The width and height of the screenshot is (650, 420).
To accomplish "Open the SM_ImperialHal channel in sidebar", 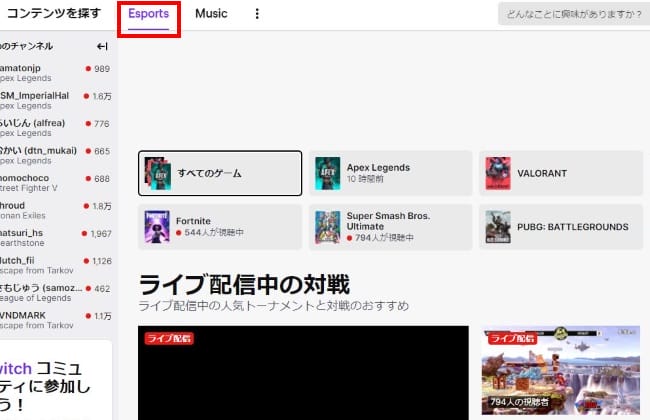I will pyautogui.click(x=56, y=101).
